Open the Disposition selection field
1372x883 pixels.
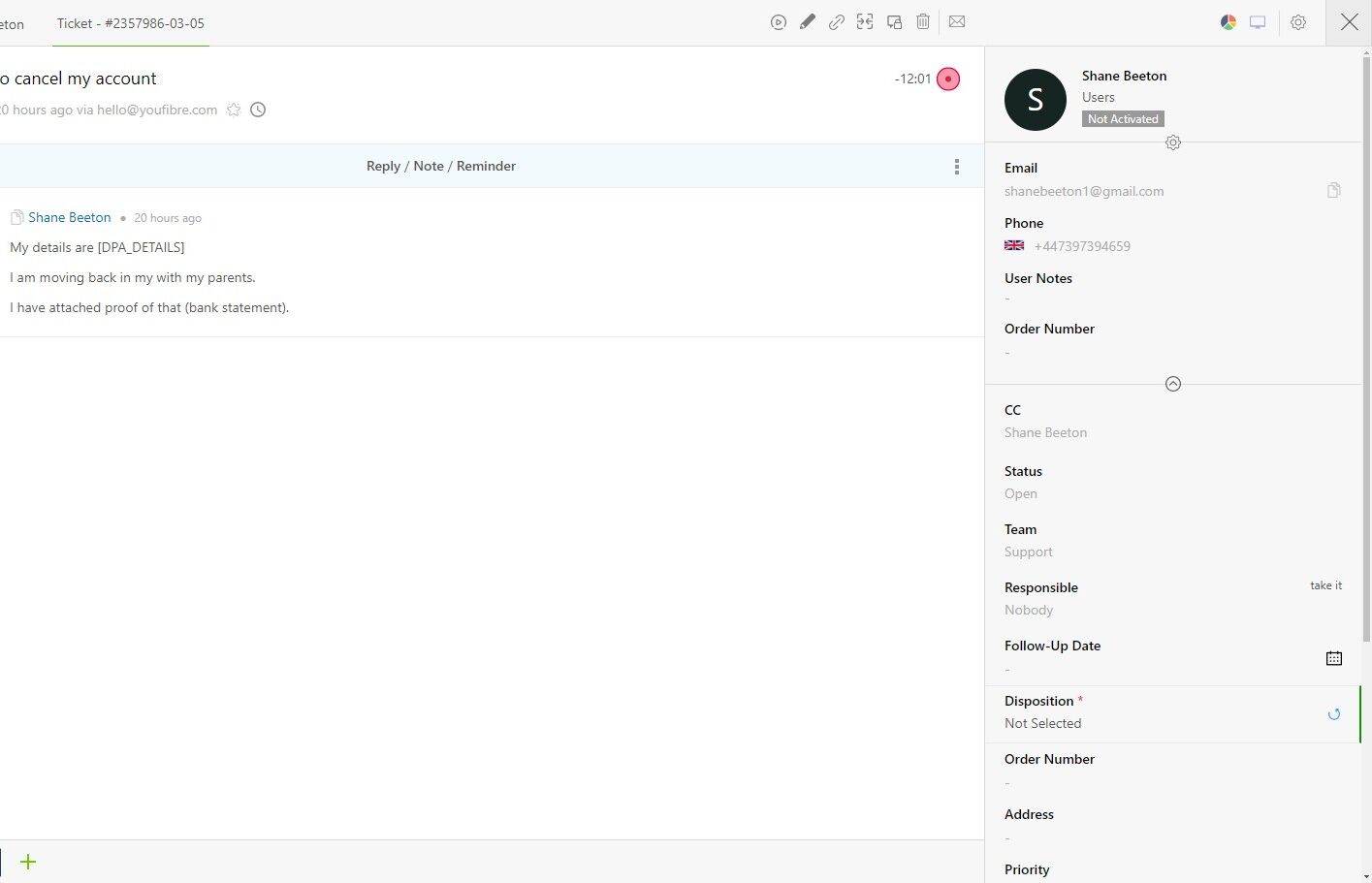[1042, 722]
